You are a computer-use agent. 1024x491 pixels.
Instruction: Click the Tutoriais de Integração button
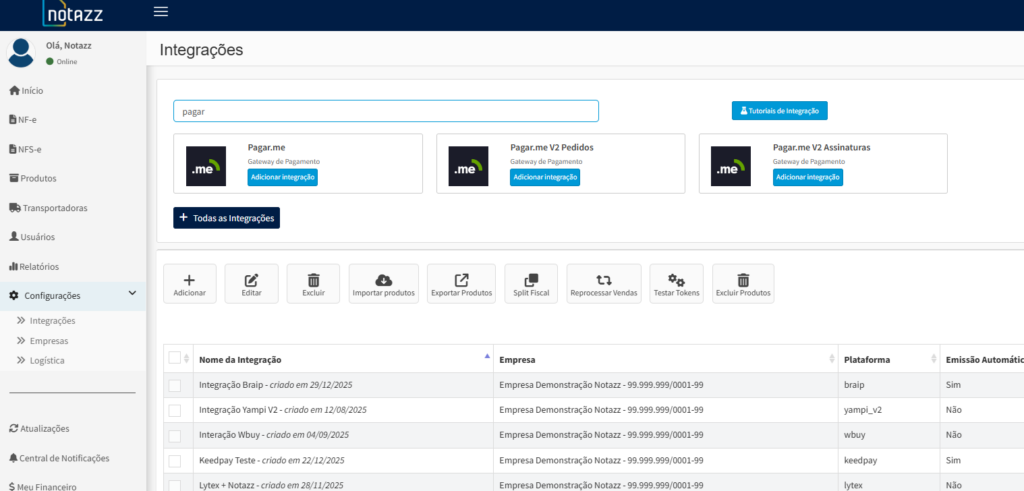[x=779, y=111]
